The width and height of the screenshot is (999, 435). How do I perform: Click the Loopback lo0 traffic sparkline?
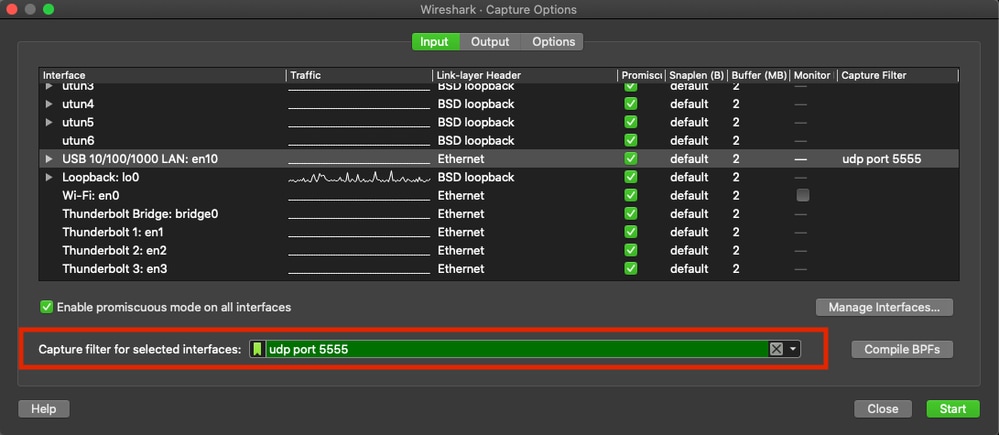pyautogui.click(x=359, y=177)
